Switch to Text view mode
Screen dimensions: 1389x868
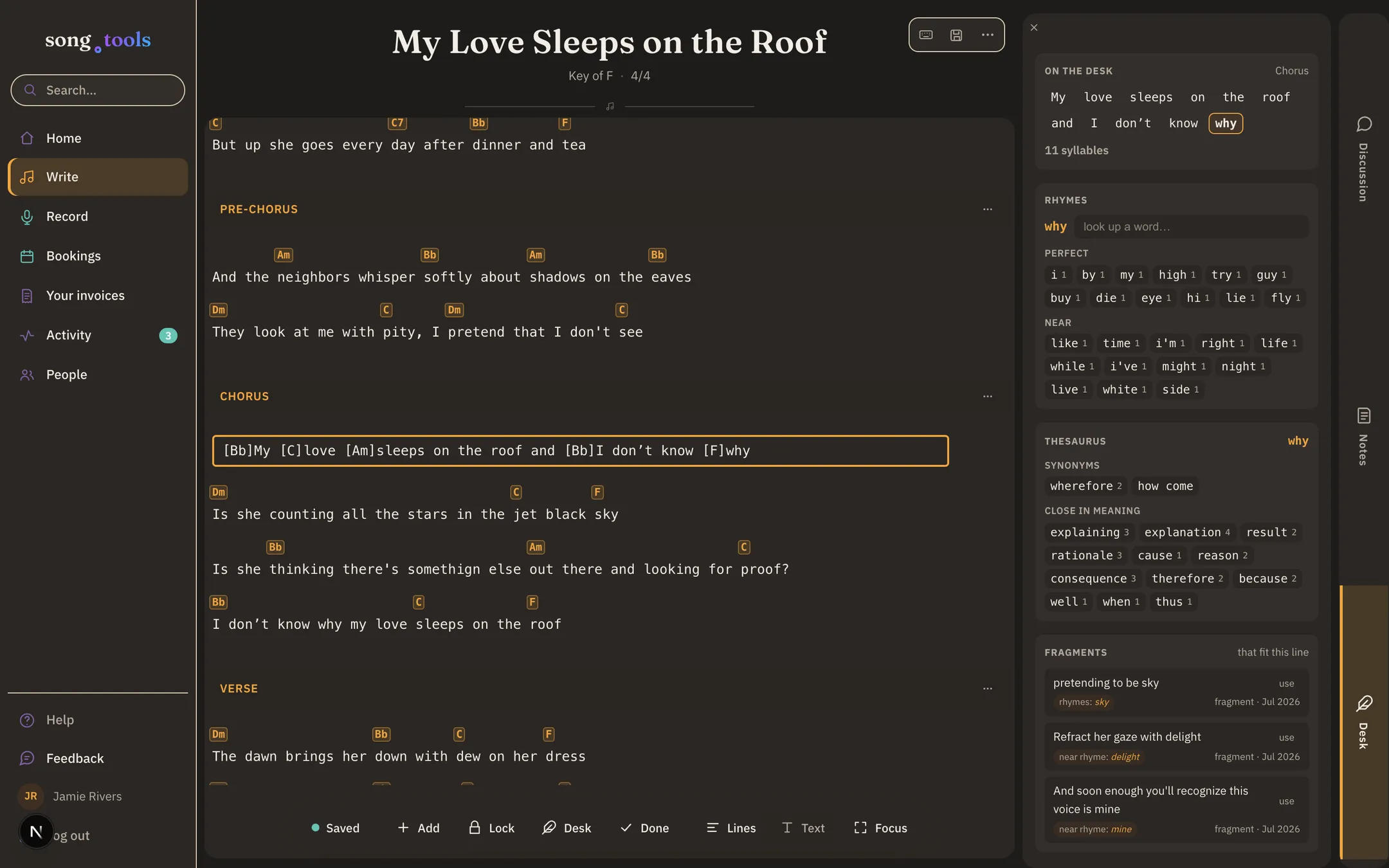803,828
